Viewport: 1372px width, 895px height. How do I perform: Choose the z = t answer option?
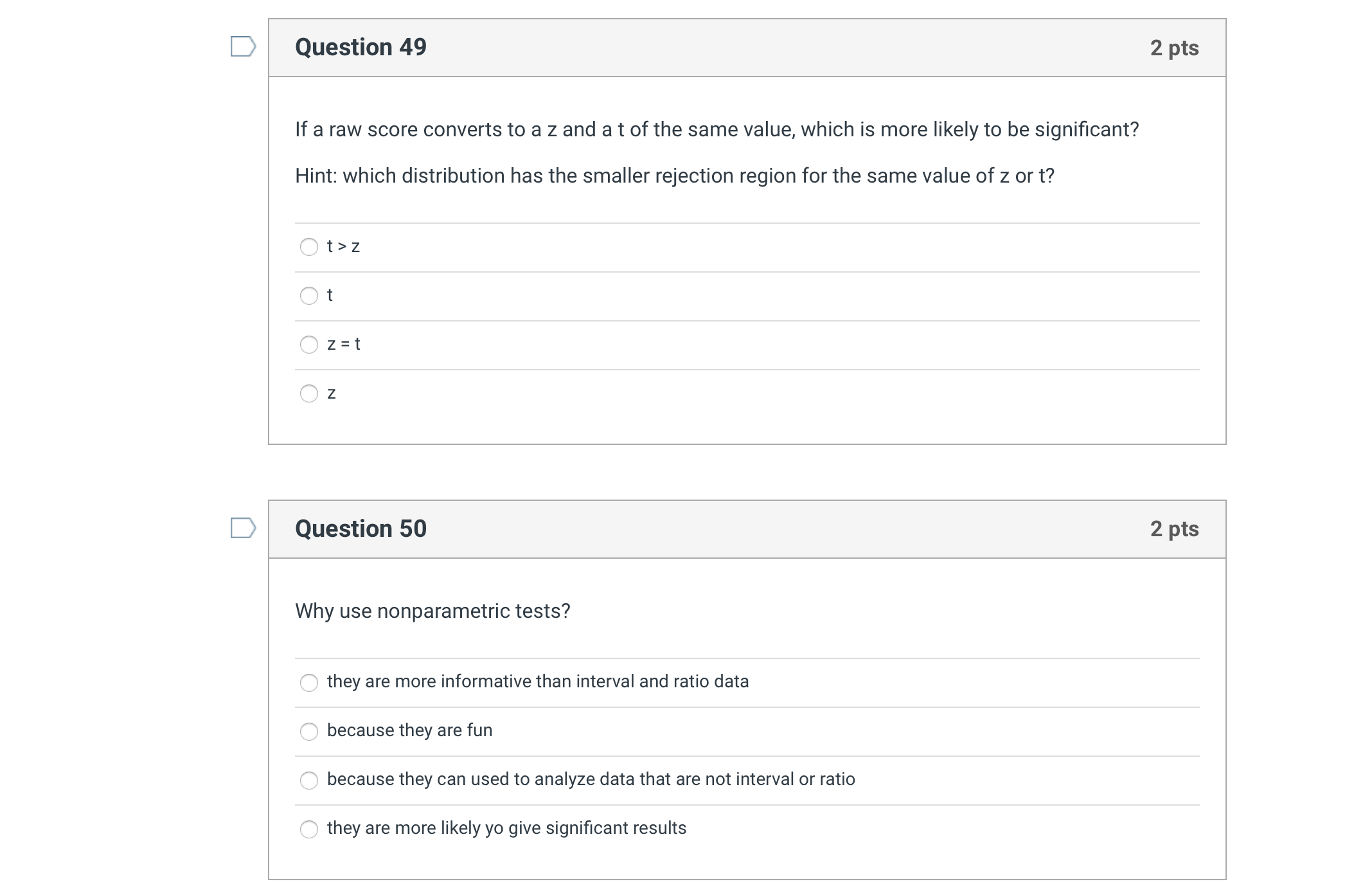pos(309,345)
